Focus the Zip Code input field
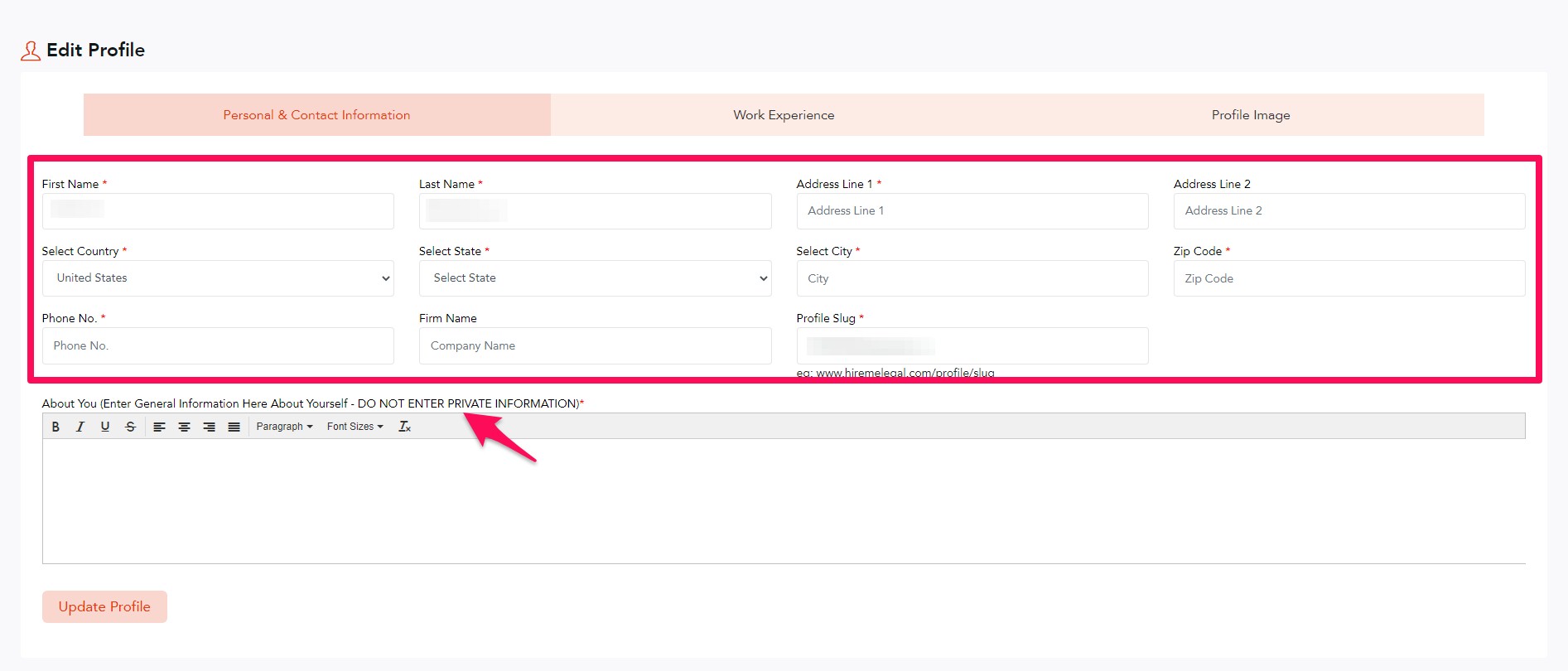The width and height of the screenshot is (1568, 671). coord(1348,278)
